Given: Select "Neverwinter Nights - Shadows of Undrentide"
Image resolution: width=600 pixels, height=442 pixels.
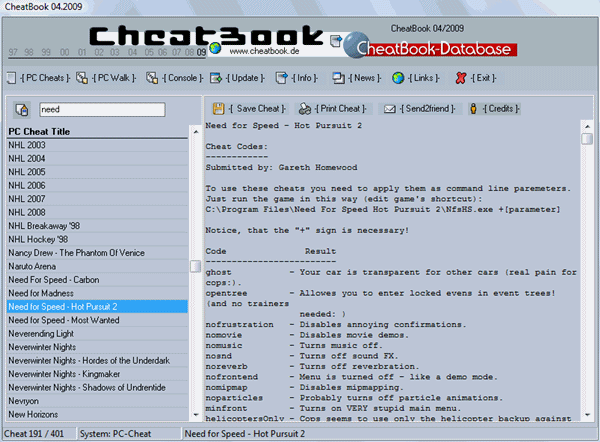Looking at the screenshot, I should click(x=98, y=388).
